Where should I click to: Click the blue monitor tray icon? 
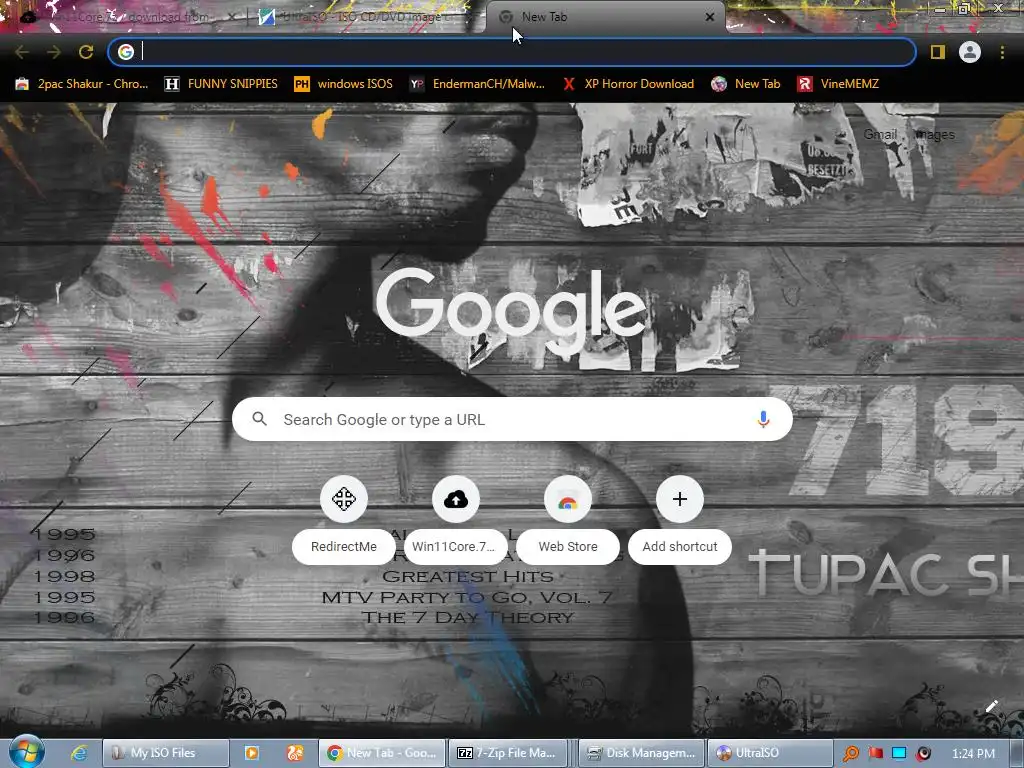[x=899, y=753]
